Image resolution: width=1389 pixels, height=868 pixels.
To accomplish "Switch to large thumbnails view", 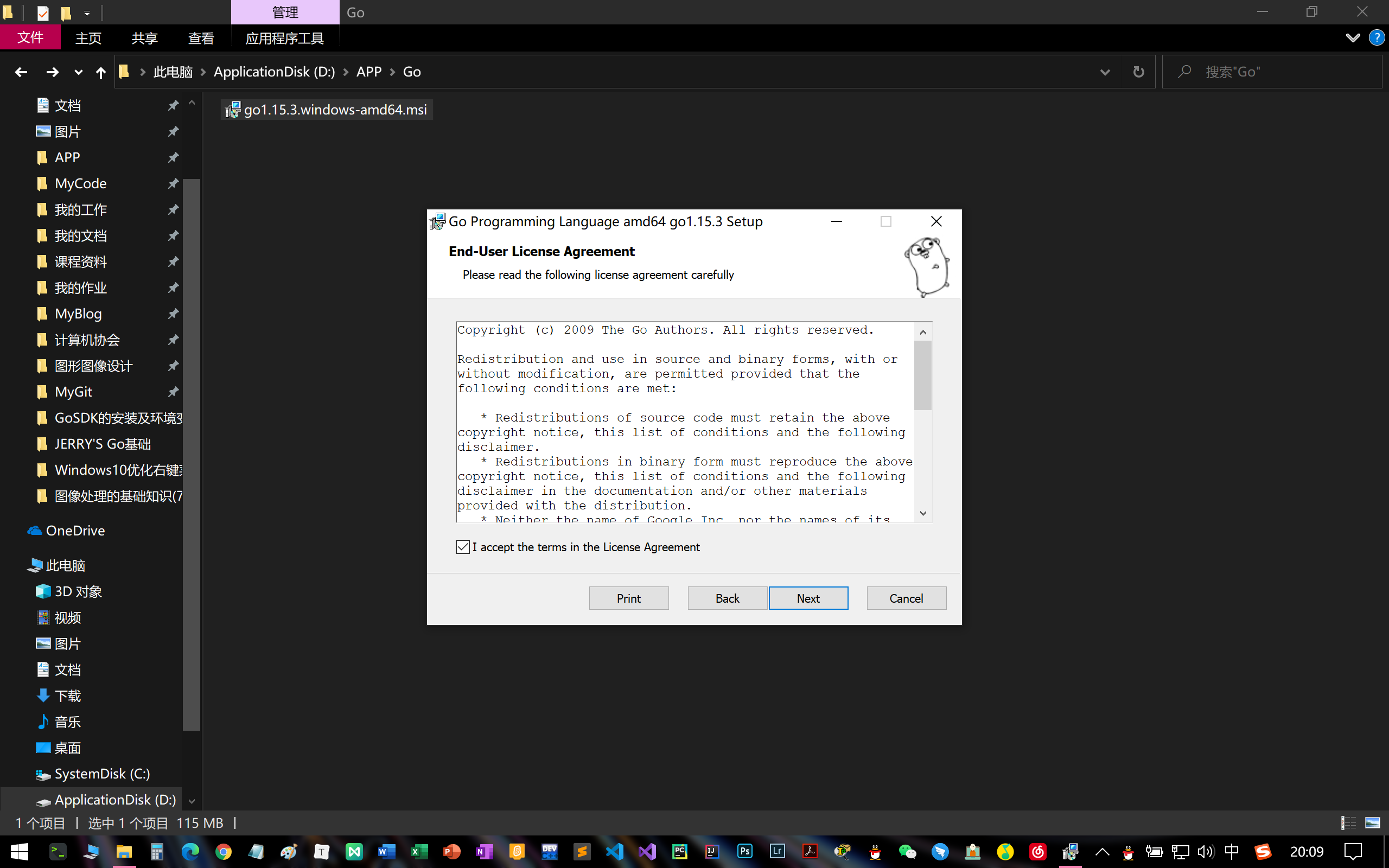I will 1372,822.
